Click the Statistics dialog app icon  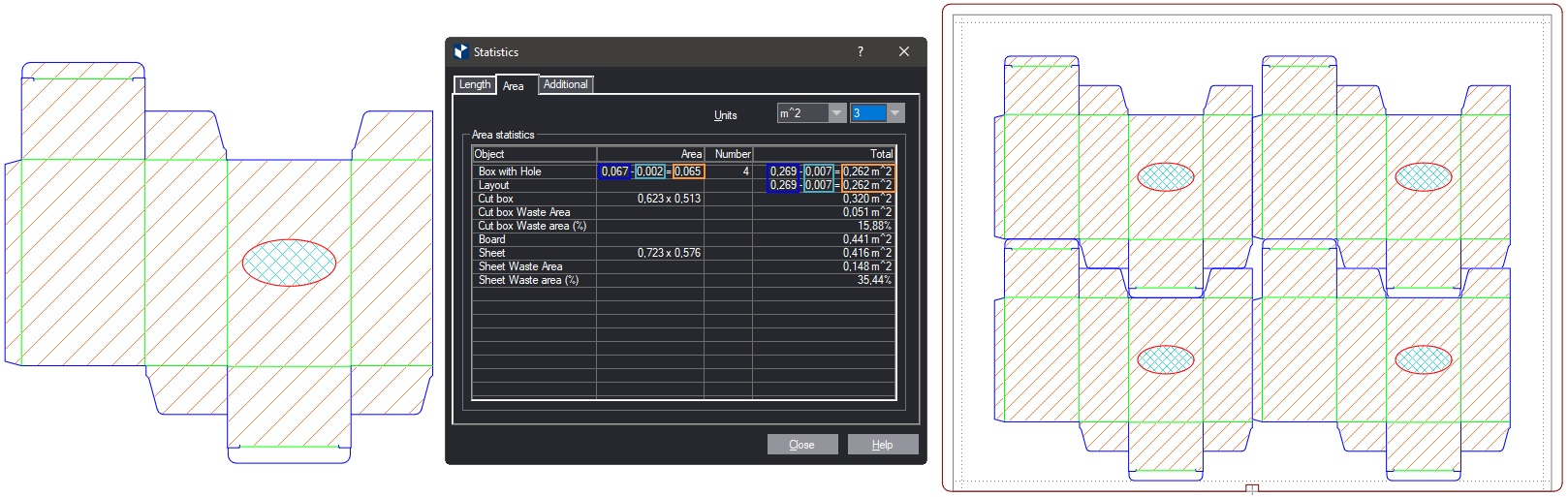click(461, 52)
